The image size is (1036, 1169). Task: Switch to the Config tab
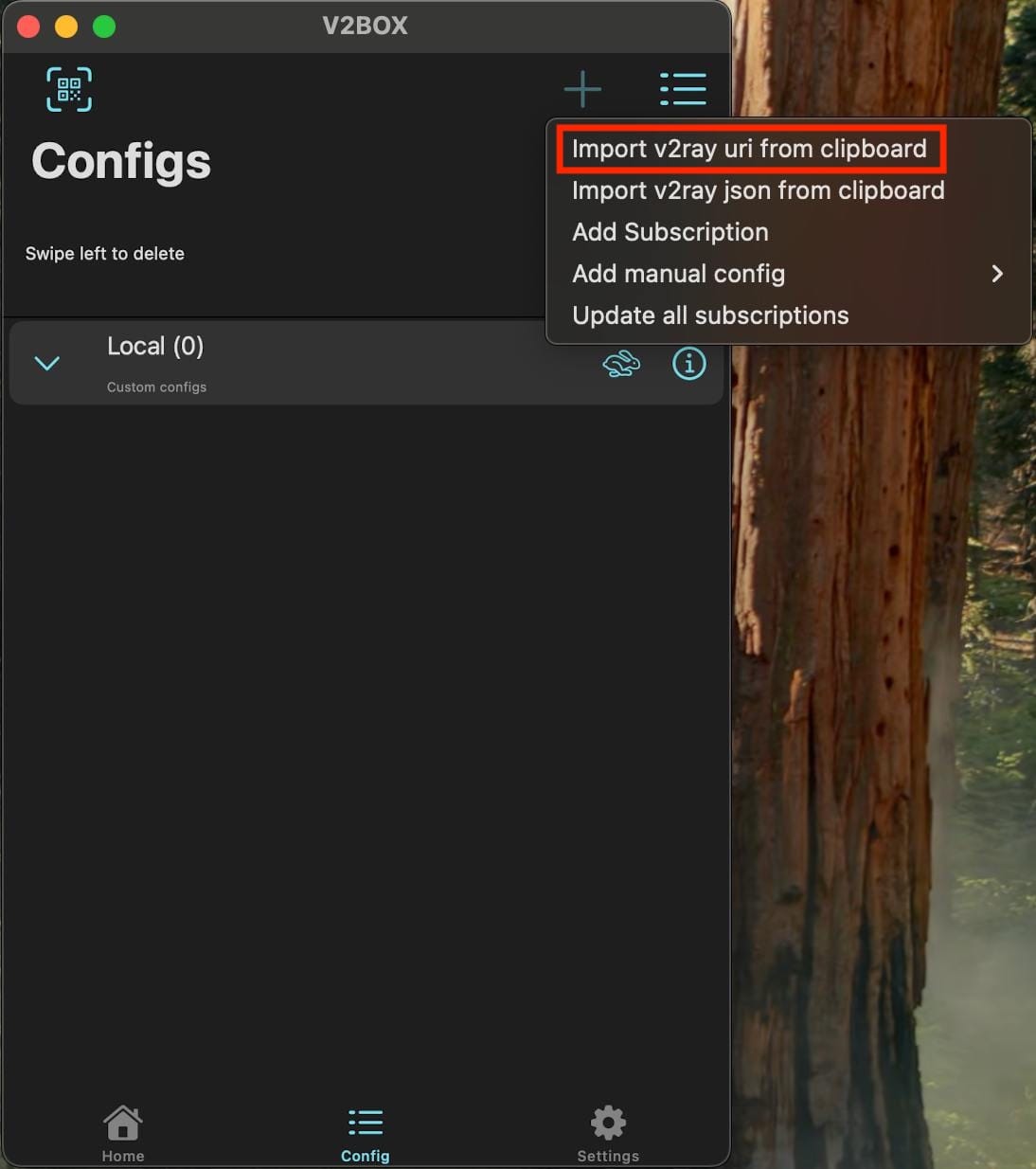pyautogui.click(x=365, y=1133)
